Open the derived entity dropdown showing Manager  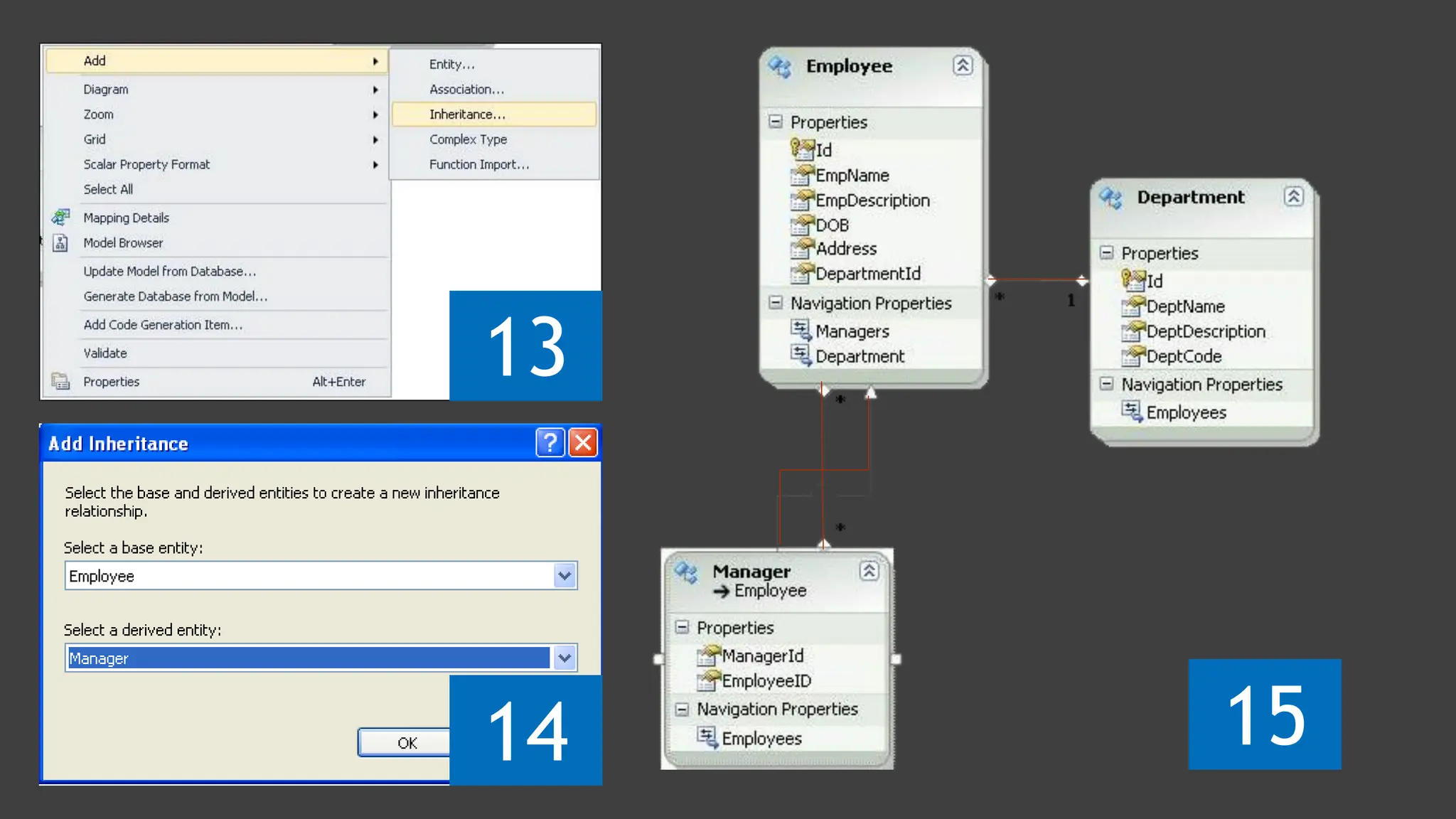point(564,658)
